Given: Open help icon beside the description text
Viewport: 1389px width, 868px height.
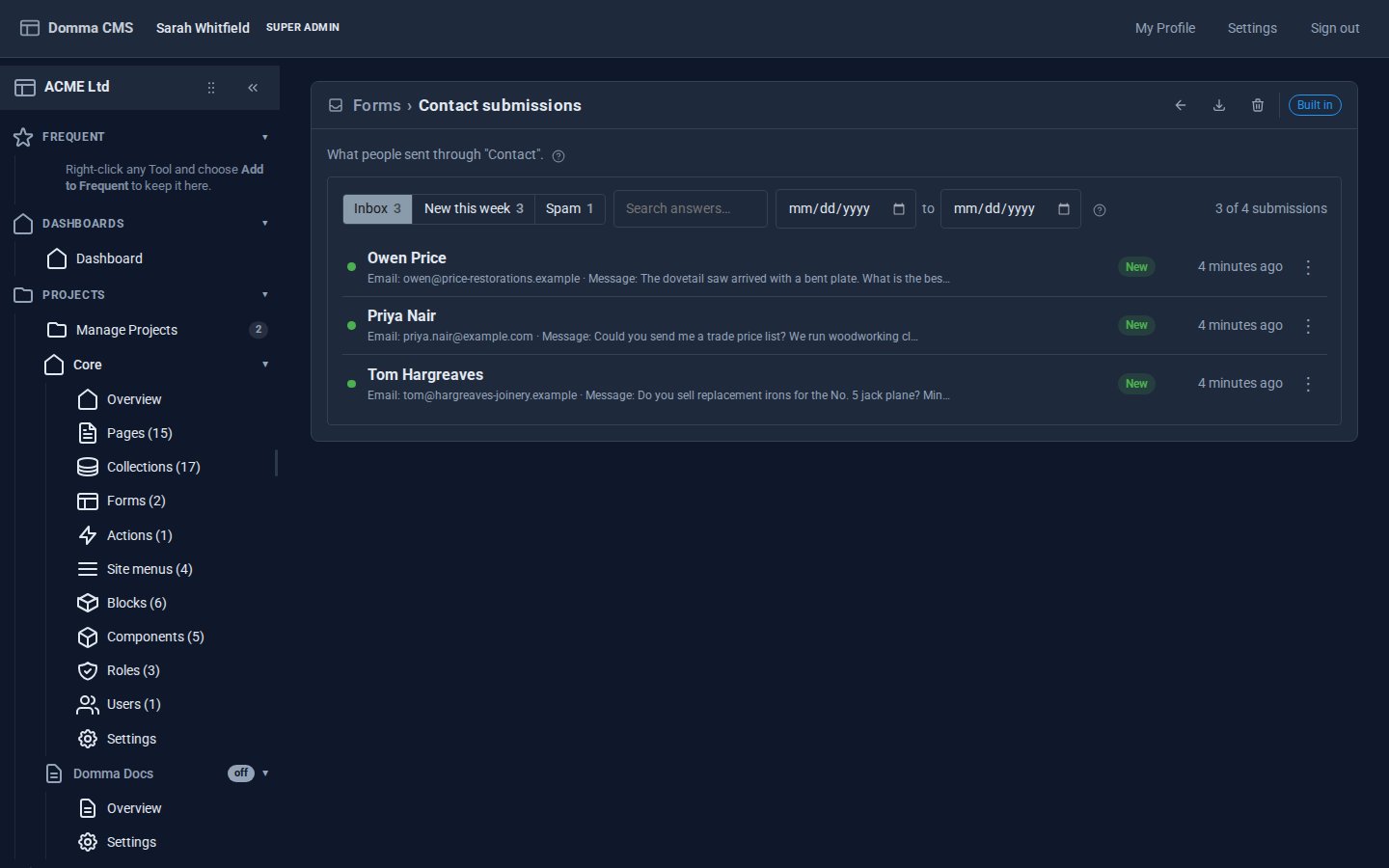Looking at the screenshot, I should (x=558, y=156).
